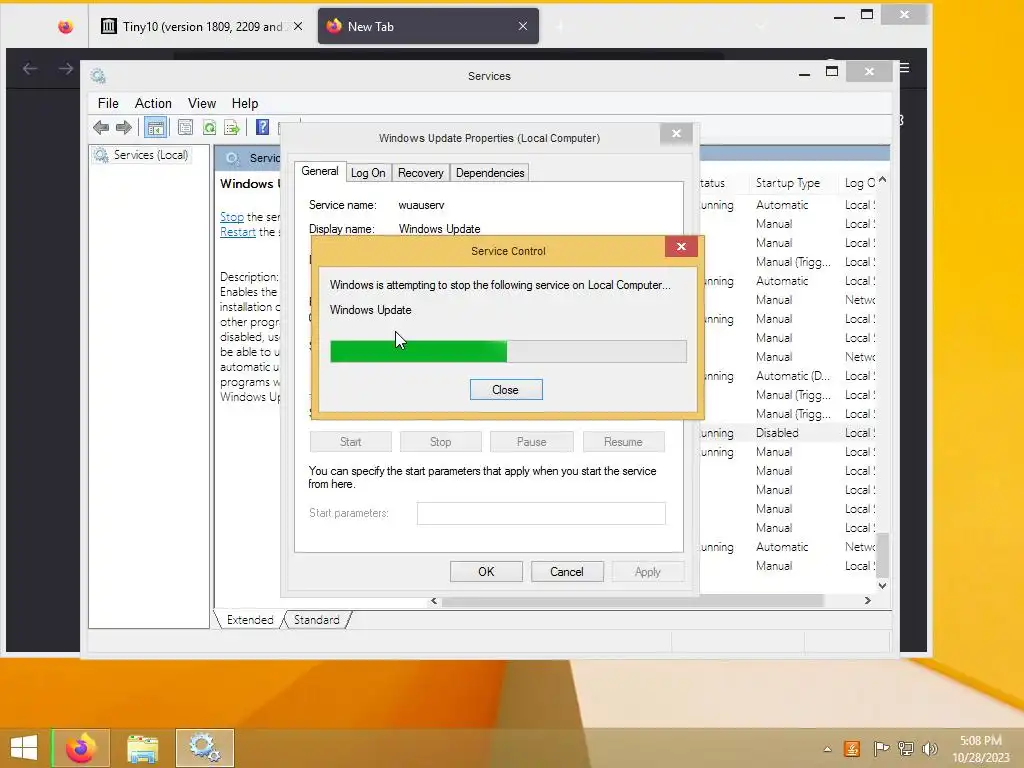The height and width of the screenshot is (768, 1024).
Task: Open the Properties toolbar icon in Services
Action: [x=185, y=127]
